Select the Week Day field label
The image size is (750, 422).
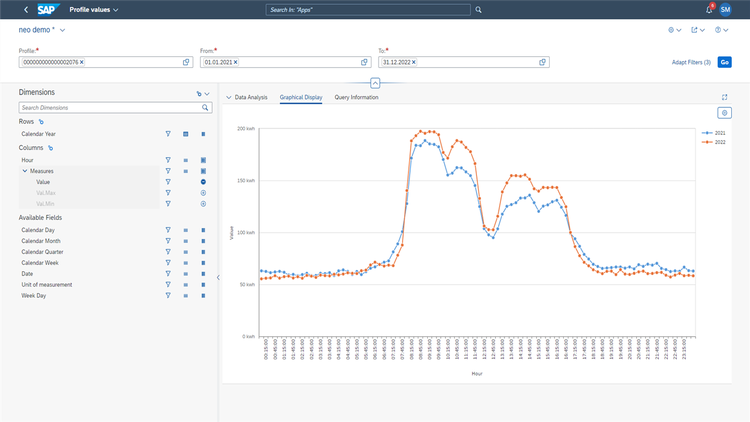pos(33,296)
